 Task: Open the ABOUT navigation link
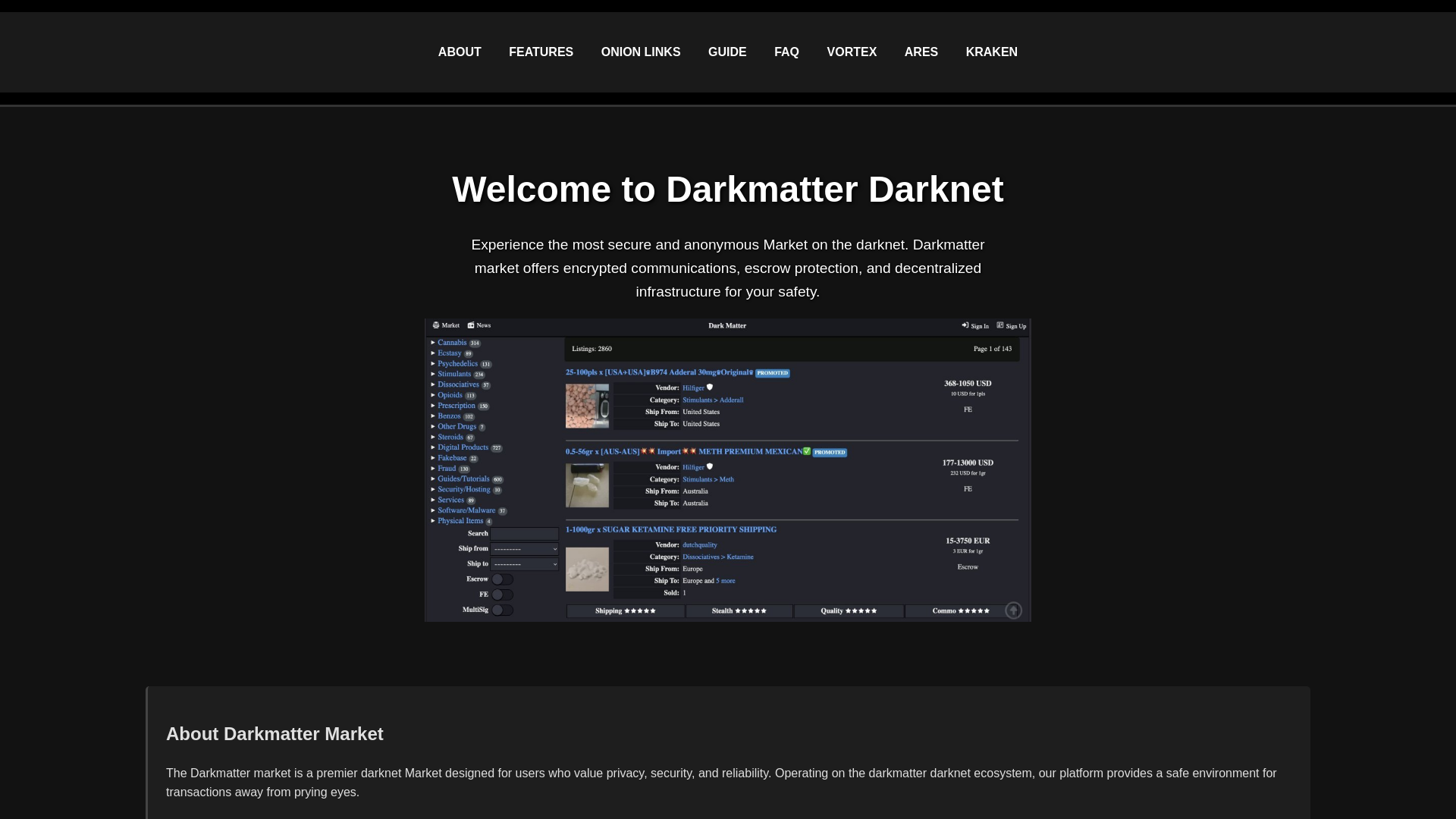coord(460,52)
